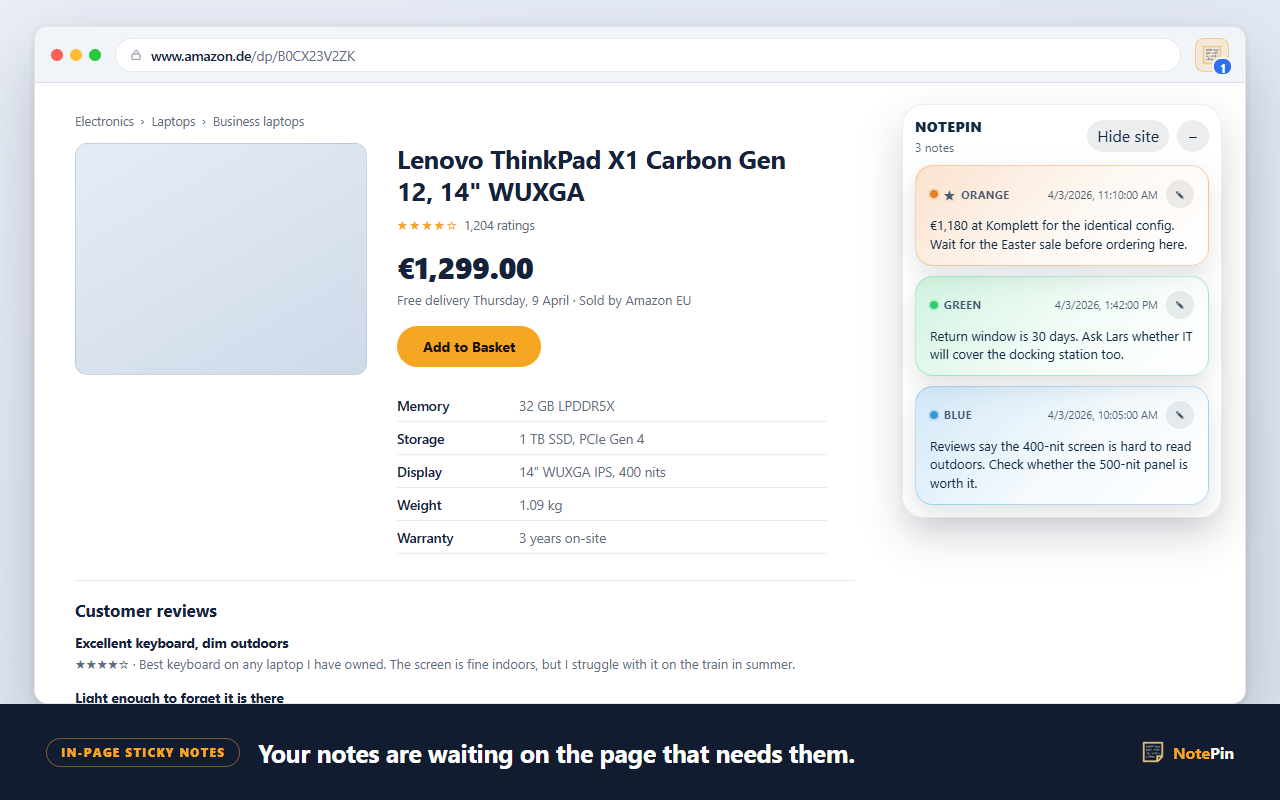Screen dimensions: 1280x800
Task: Click the Warranty spec label
Action: [425, 538]
